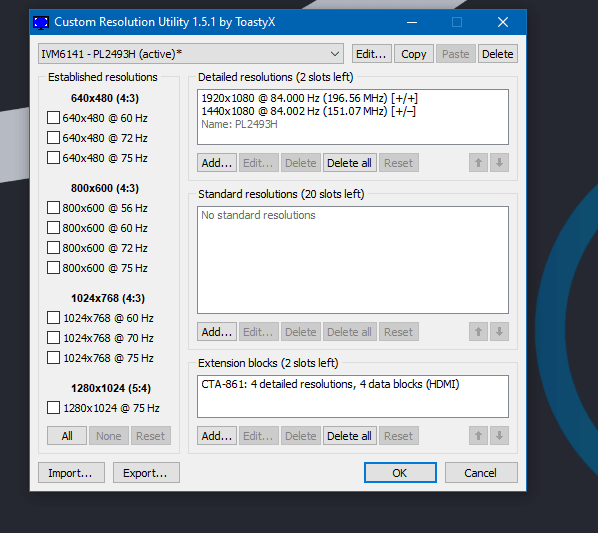This screenshot has height=533, width=598.
Task: Click None under Established resolutions
Action: [x=109, y=435]
